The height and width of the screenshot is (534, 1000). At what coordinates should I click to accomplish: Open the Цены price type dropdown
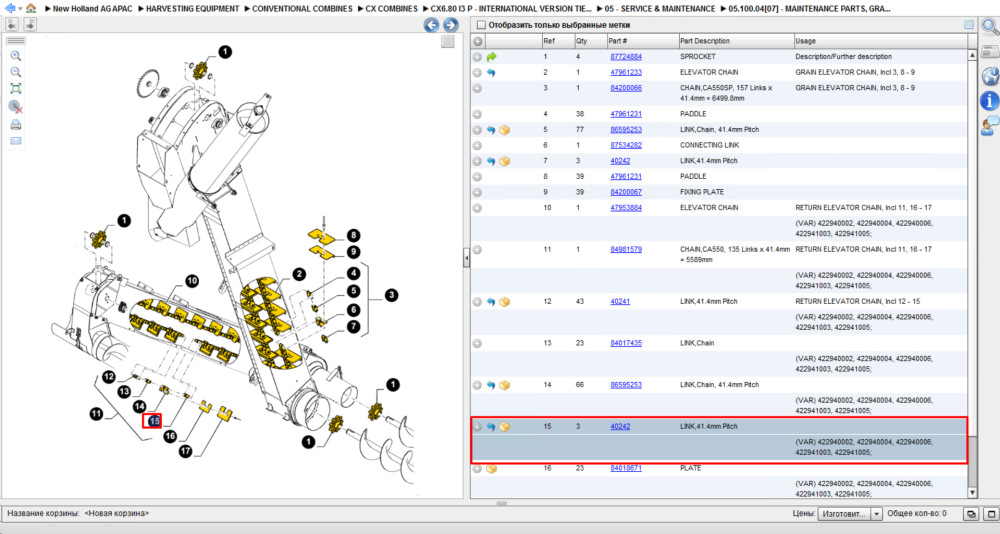pyautogui.click(x=877, y=514)
